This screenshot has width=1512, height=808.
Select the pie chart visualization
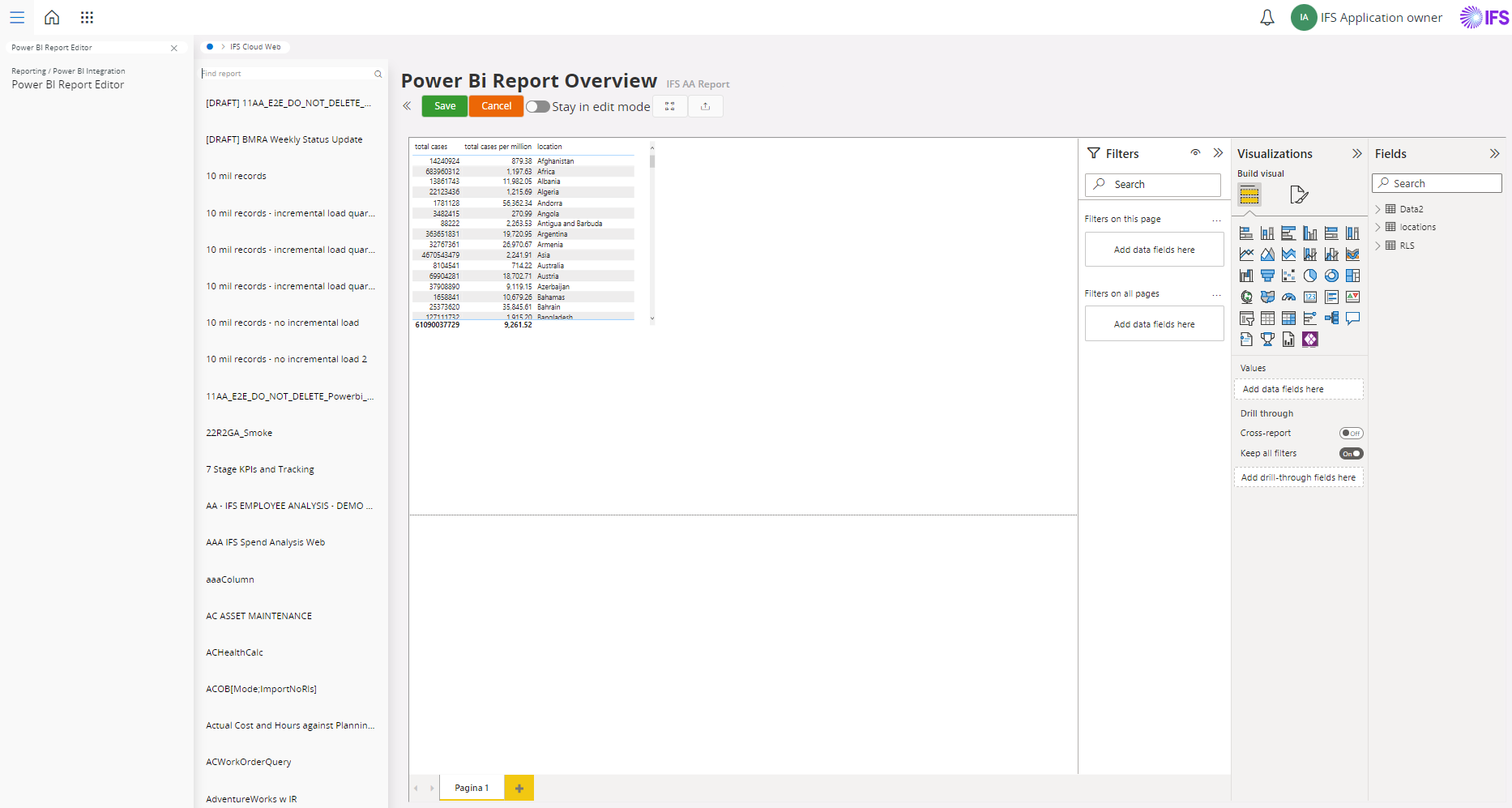click(x=1310, y=276)
